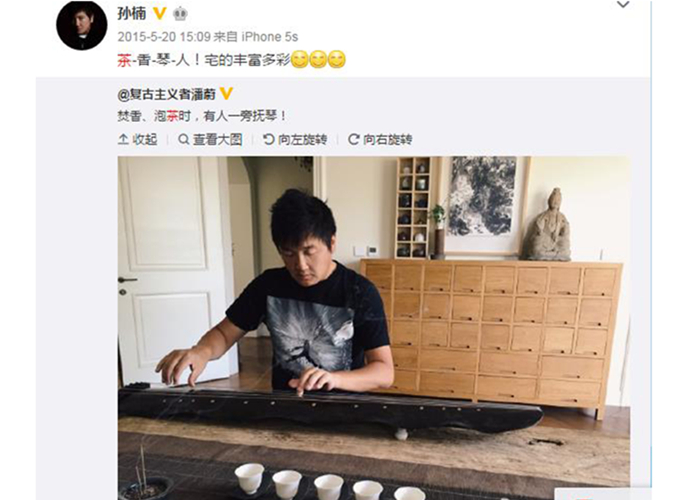
Task: Click the third smiling emoji in post
Action: [x=337, y=60]
